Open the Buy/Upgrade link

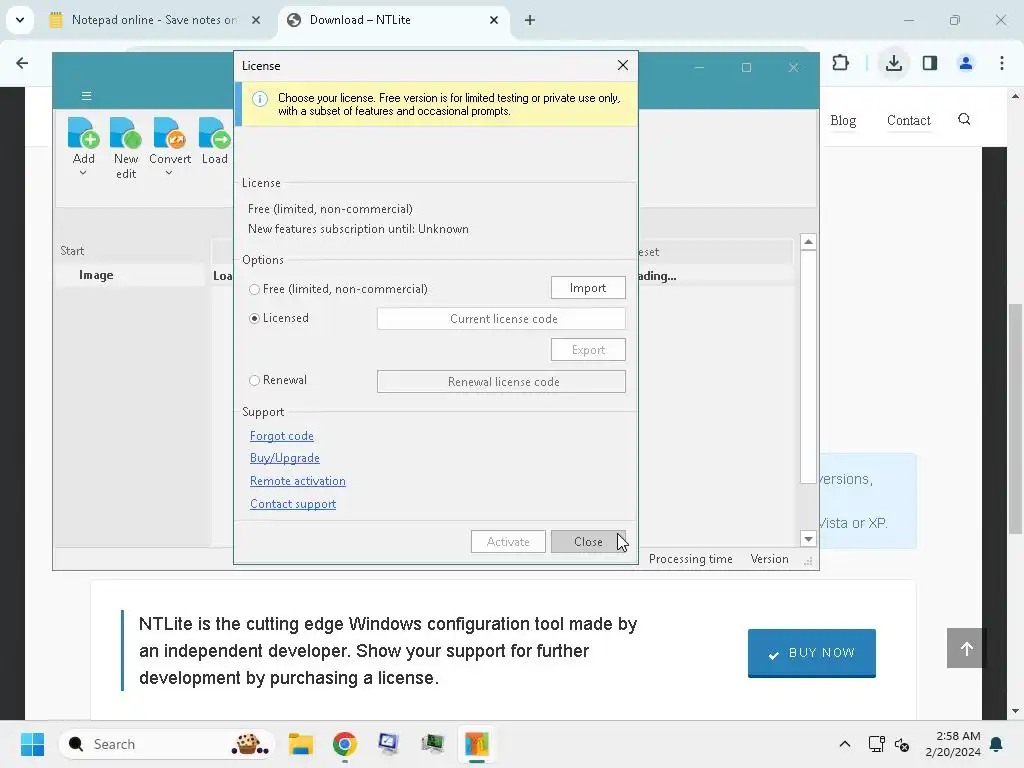click(285, 458)
